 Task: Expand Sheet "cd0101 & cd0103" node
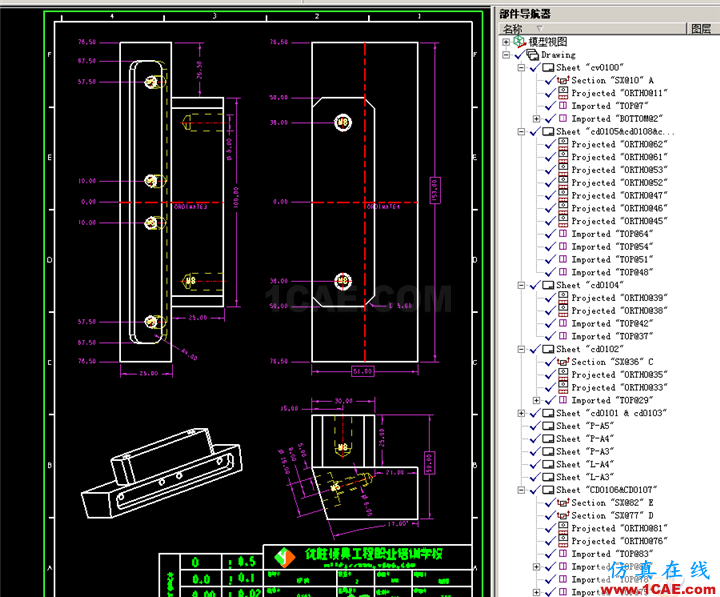pyautogui.click(x=521, y=413)
